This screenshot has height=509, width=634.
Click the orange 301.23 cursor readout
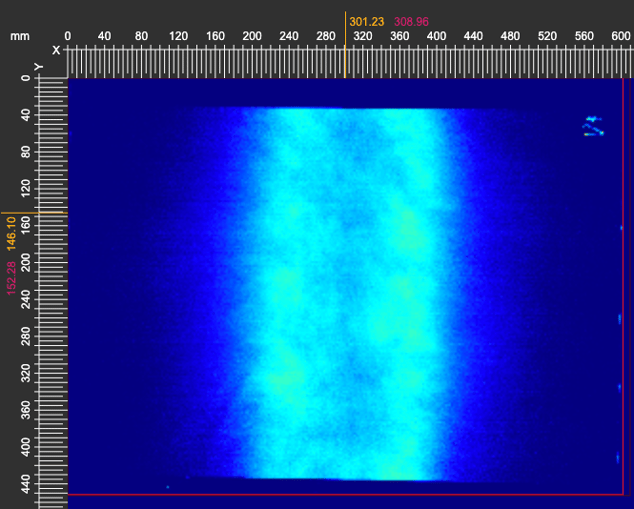click(368, 20)
